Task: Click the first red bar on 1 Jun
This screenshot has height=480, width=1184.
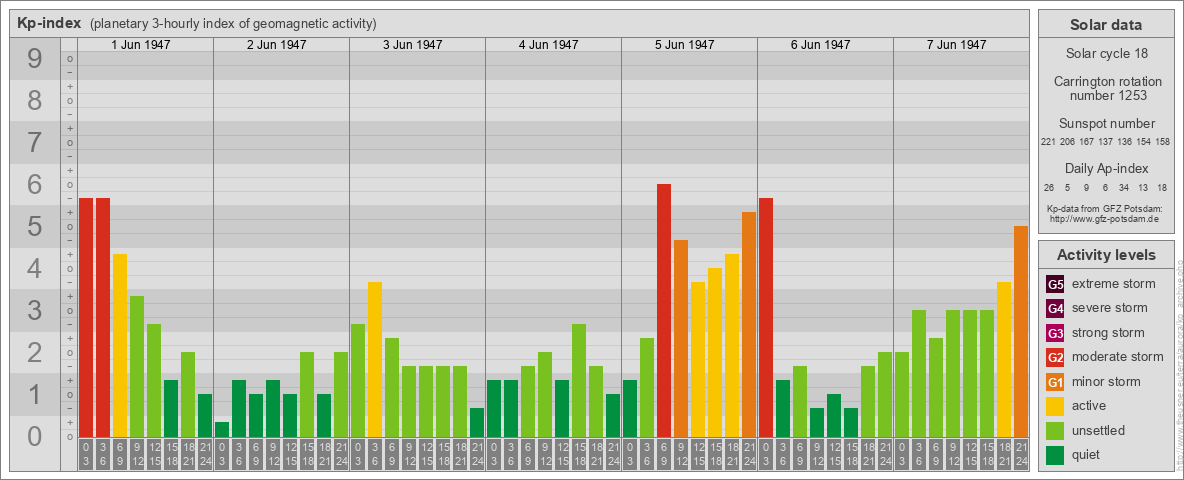Action: pos(86,318)
